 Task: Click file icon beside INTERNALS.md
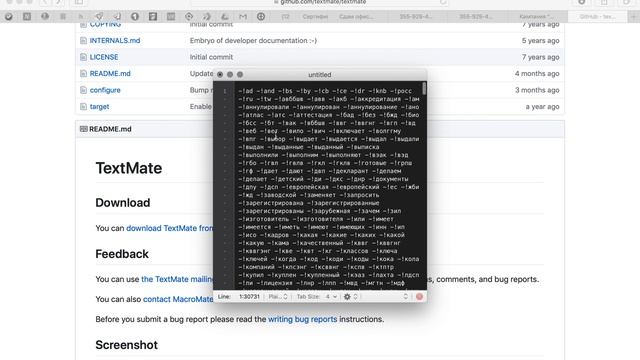pos(83,40)
